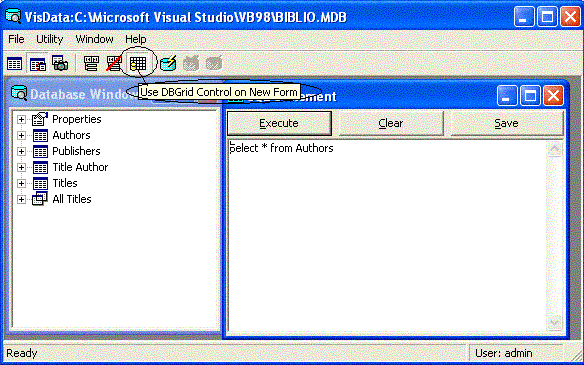
Task: Maximize the main VisData window
Action: [x=547, y=17]
